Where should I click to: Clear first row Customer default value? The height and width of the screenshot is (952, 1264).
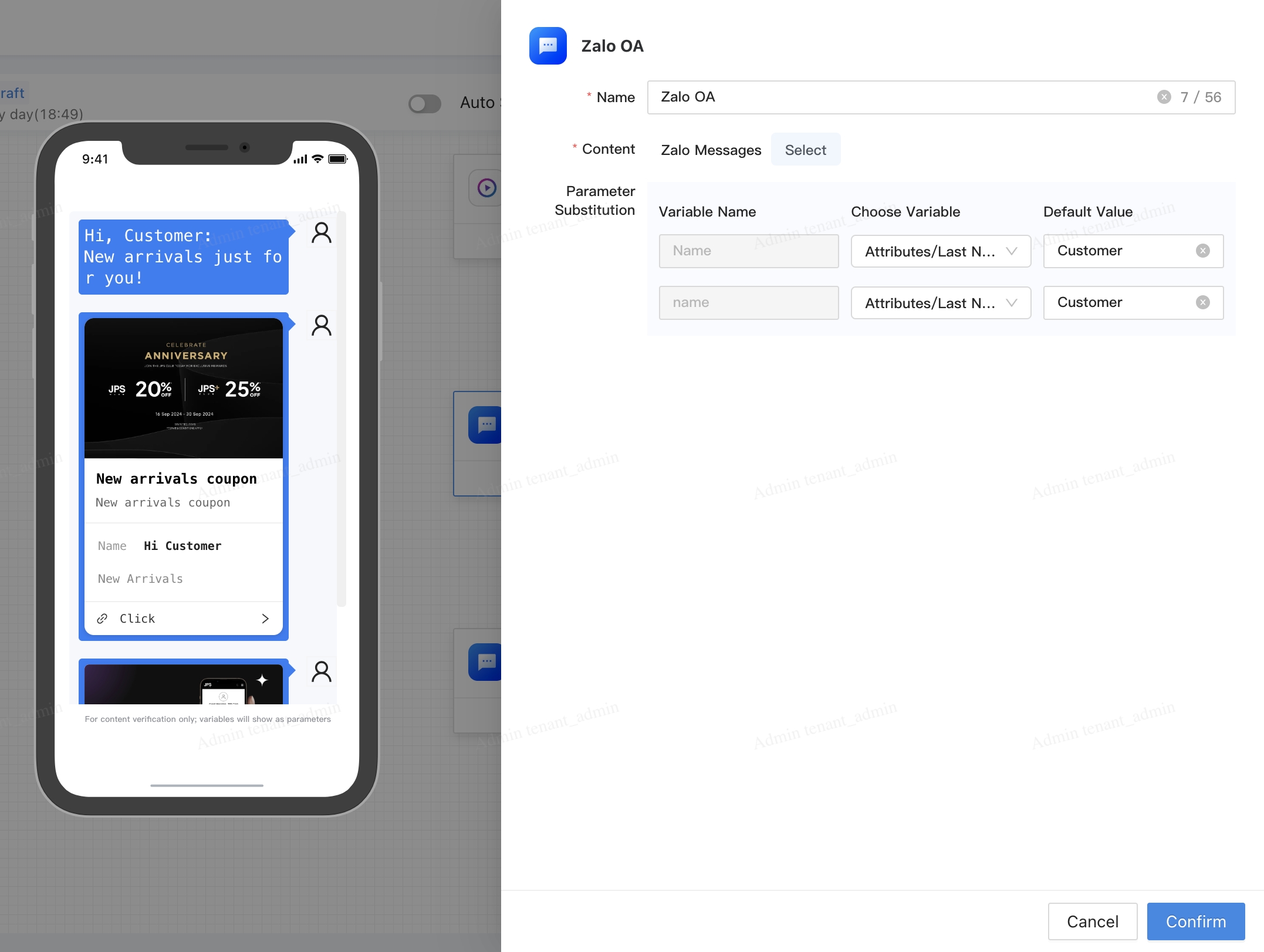[1202, 251]
